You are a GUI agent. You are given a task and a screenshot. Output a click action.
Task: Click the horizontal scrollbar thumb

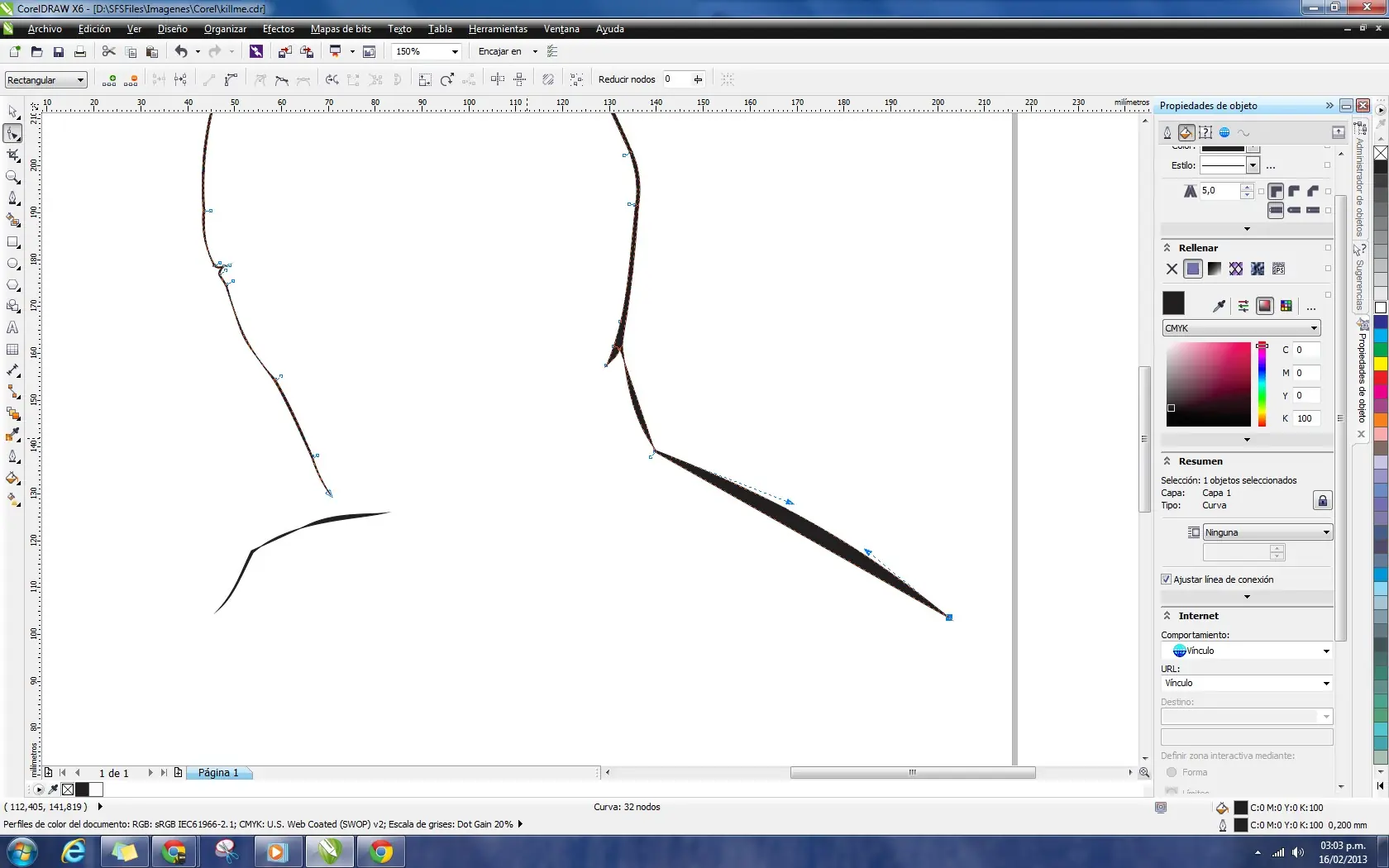[913, 772]
